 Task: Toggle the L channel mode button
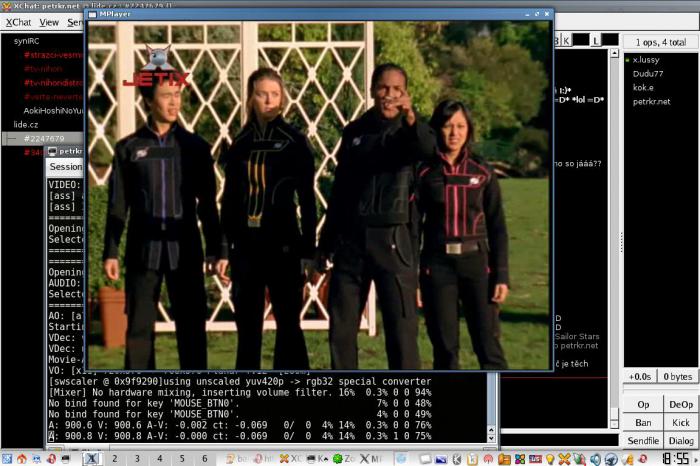click(x=596, y=41)
